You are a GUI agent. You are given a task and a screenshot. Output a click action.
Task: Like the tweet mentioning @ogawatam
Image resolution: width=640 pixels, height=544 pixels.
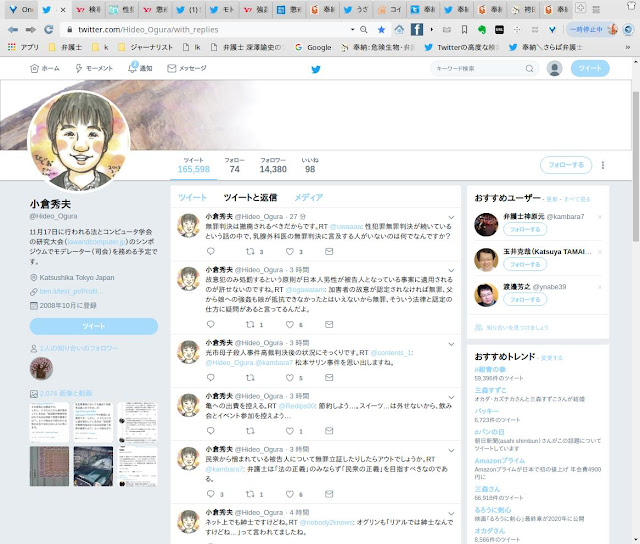(x=289, y=324)
